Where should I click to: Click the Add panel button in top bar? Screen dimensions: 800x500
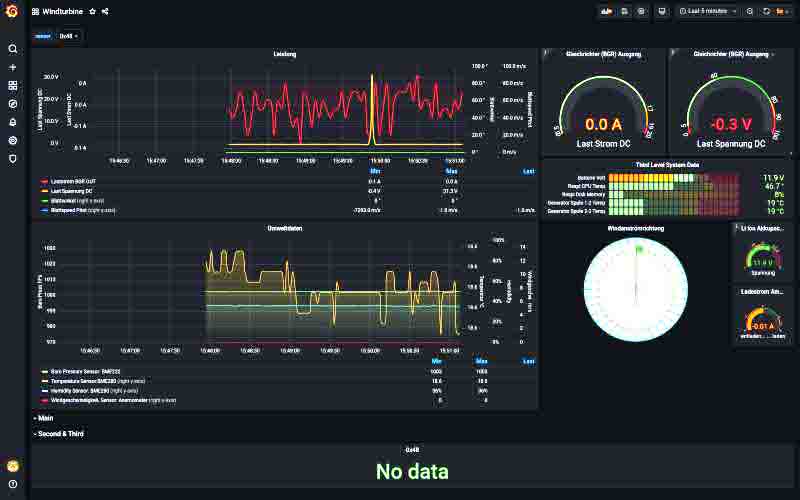coord(606,11)
